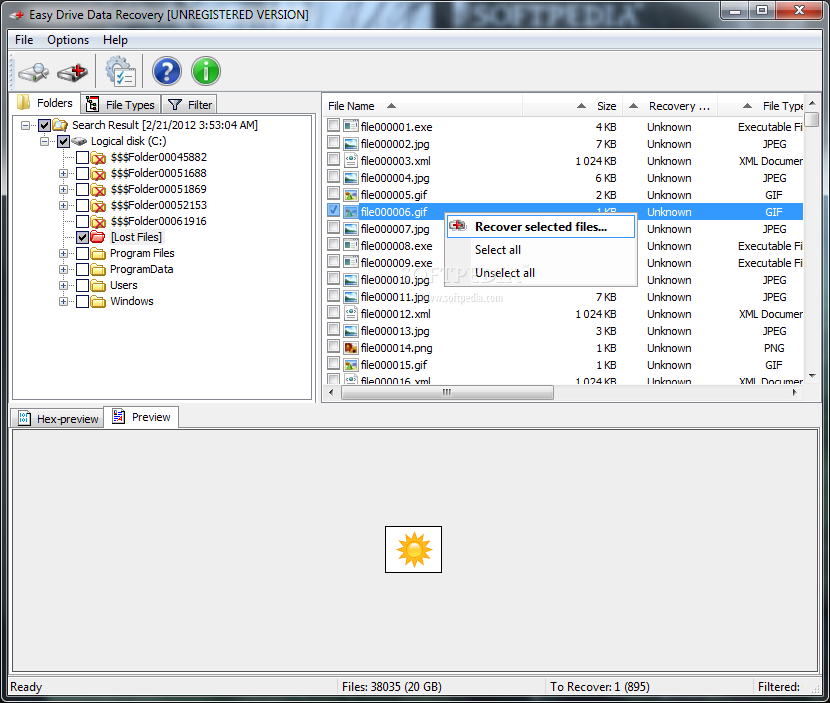Collapse the Logical disk (C:) node
This screenshot has width=830, height=703.
pos(44,141)
